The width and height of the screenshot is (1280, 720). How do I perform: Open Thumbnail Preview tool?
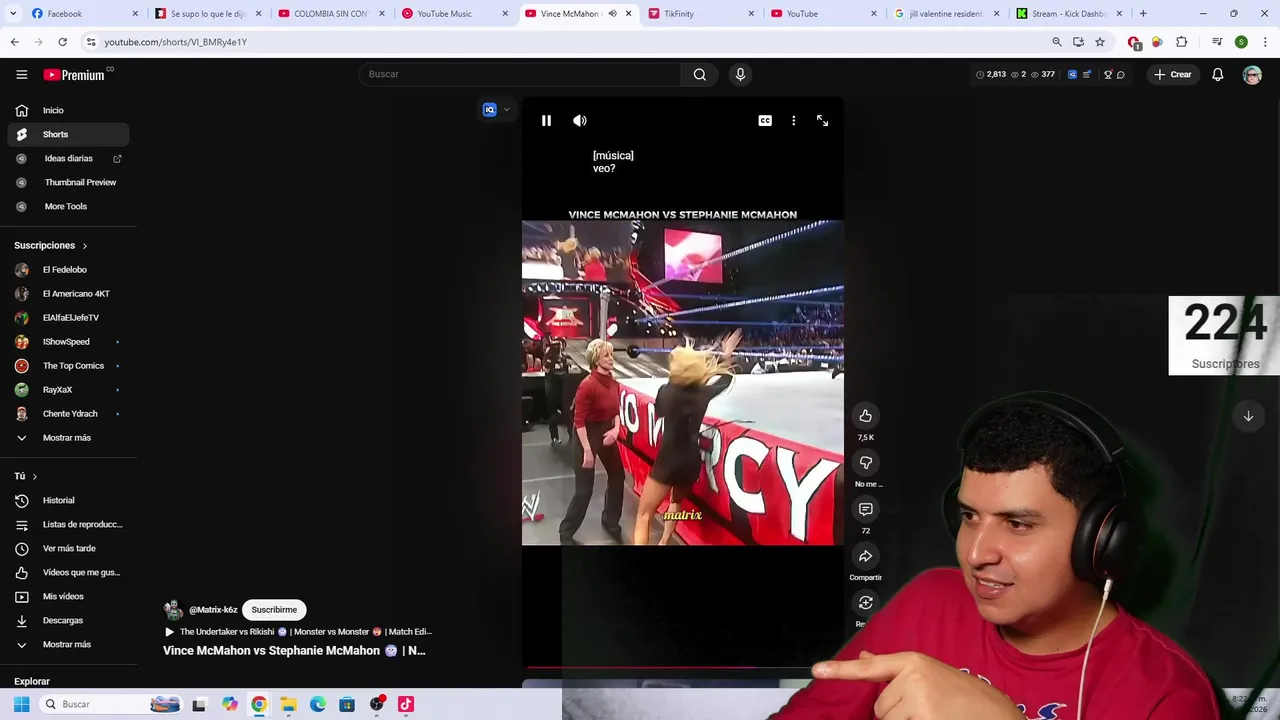pos(68,182)
